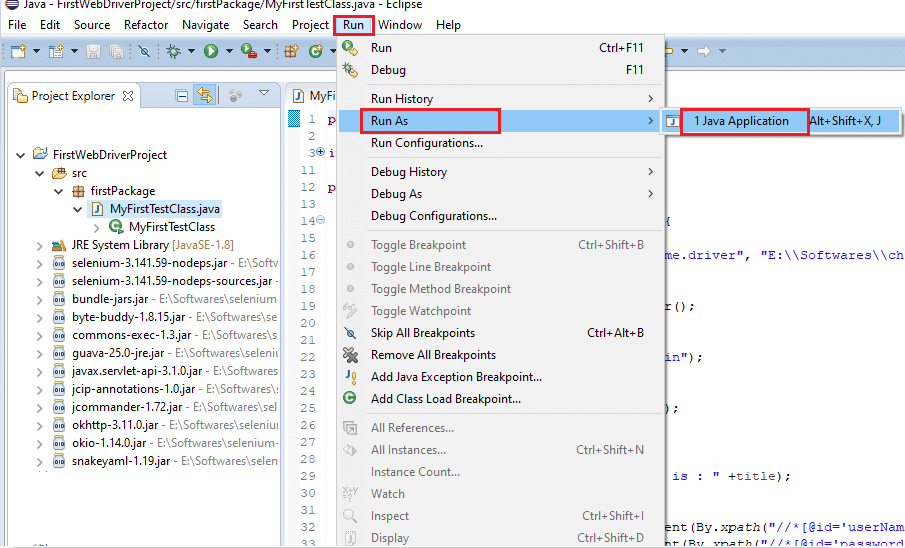Open the Navigate menu
The height and width of the screenshot is (548, 905).
pos(205,25)
